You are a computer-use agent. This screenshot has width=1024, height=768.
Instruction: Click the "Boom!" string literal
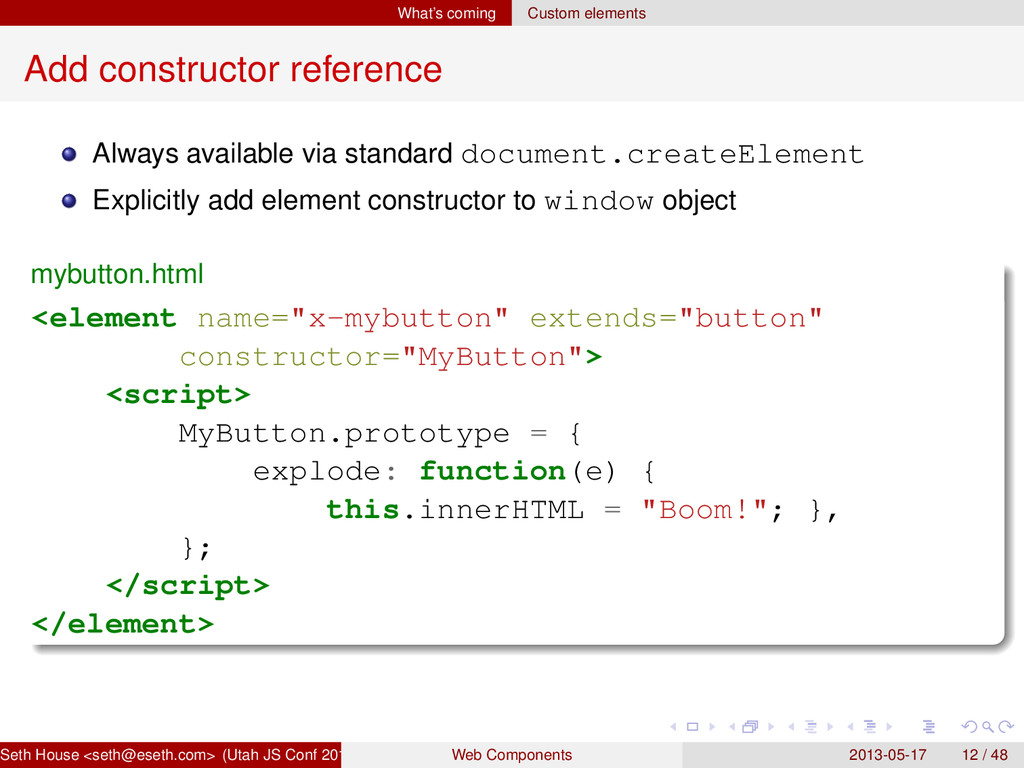pos(704,509)
